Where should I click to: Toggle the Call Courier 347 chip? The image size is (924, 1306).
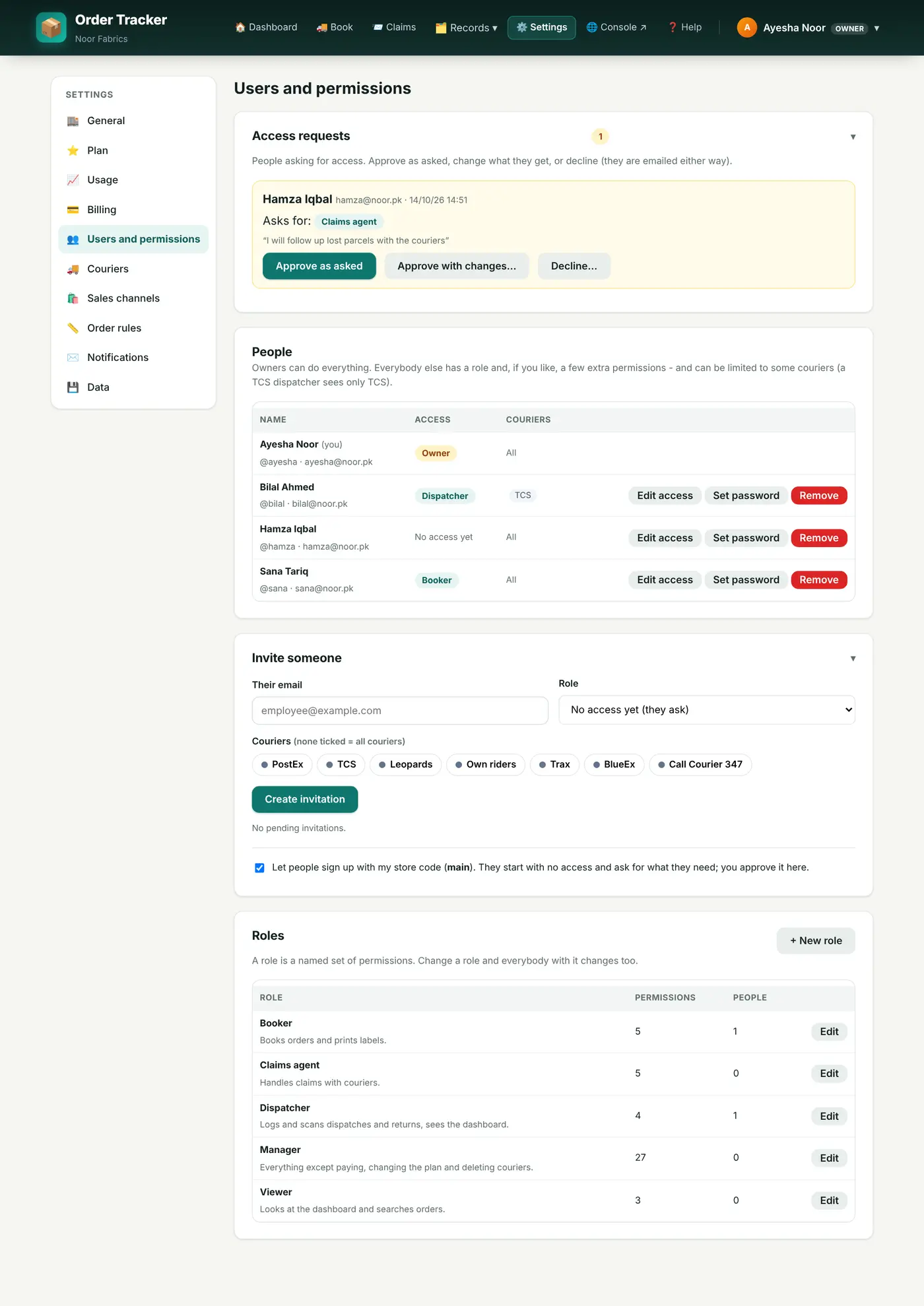pyautogui.click(x=700, y=765)
